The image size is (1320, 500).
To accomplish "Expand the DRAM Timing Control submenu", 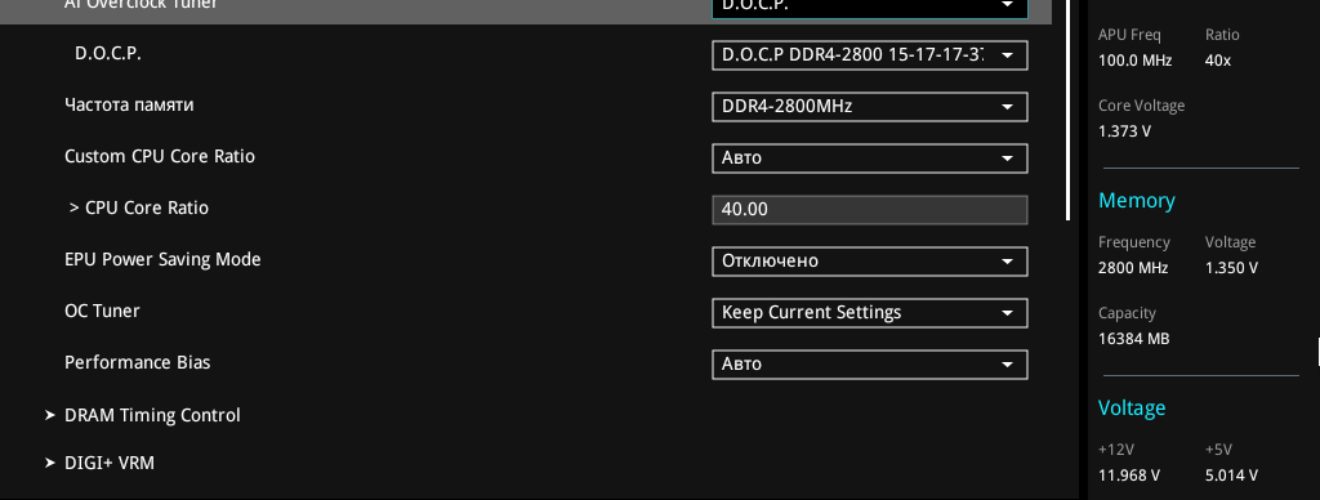I will click(x=152, y=415).
